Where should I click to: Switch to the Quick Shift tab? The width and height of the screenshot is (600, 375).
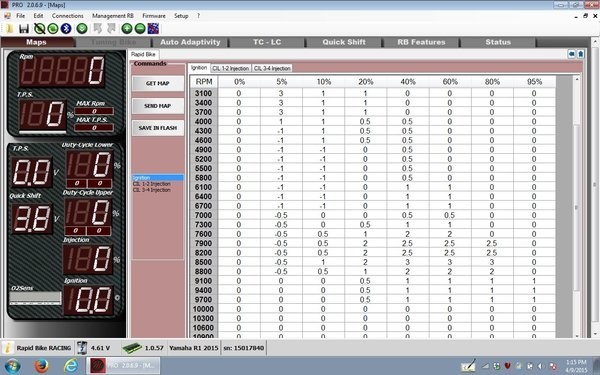tap(344, 42)
